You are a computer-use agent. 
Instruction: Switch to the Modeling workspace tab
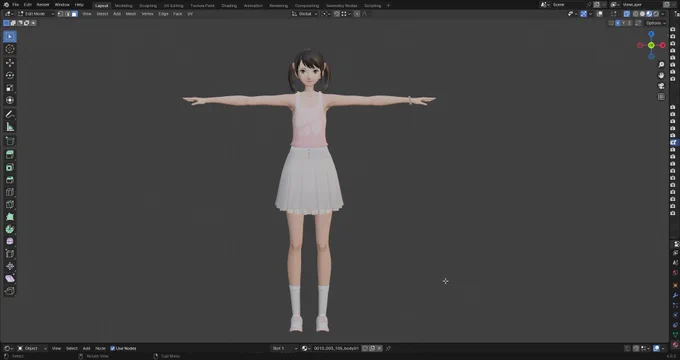(x=124, y=6)
